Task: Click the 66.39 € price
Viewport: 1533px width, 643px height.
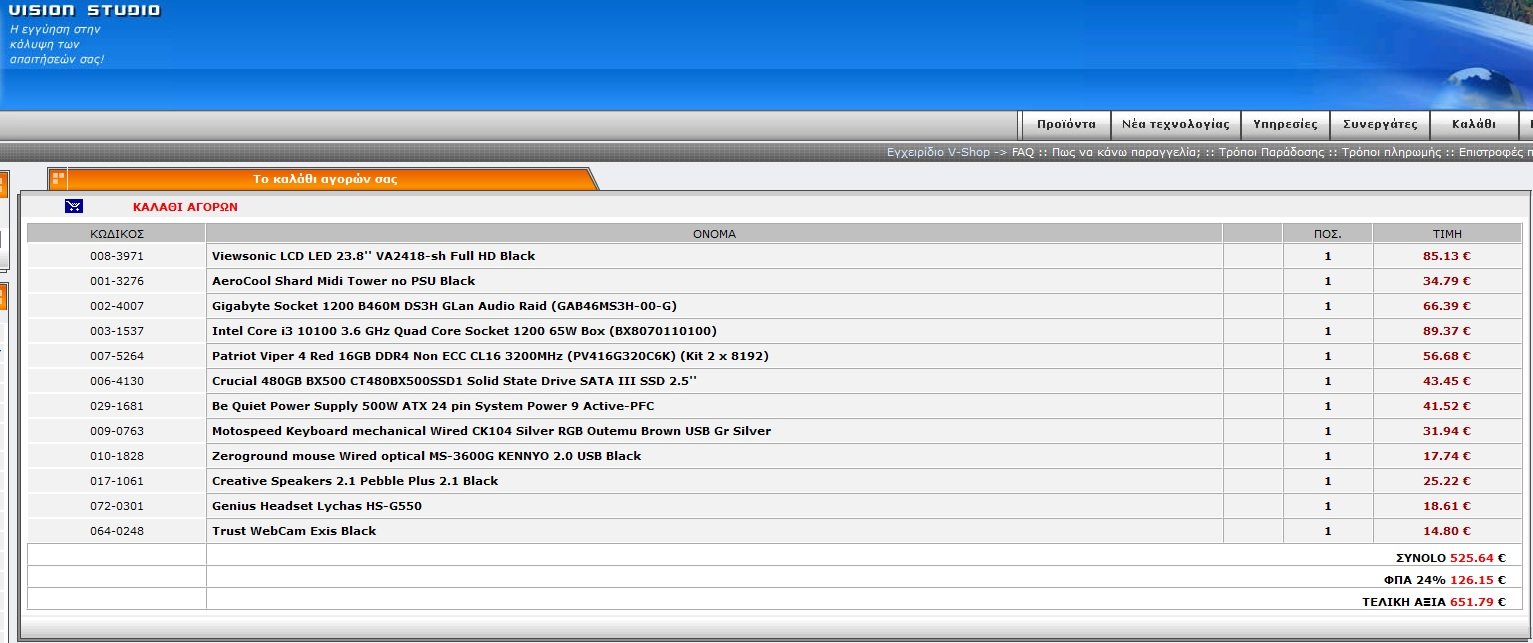Action: click(x=1447, y=306)
